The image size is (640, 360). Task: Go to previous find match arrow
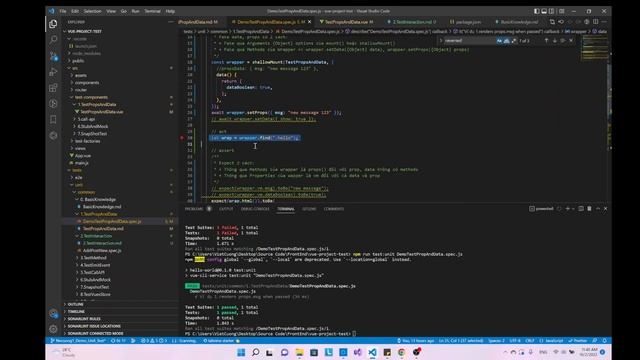pyautogui.click(x=546, y=40)
